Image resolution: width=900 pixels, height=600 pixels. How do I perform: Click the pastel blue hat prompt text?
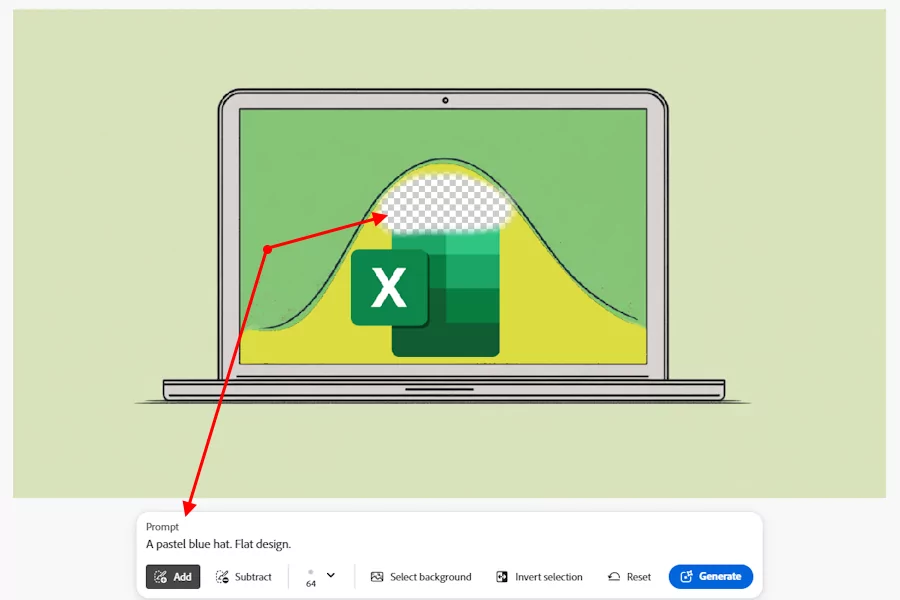(x=218, y=544)
